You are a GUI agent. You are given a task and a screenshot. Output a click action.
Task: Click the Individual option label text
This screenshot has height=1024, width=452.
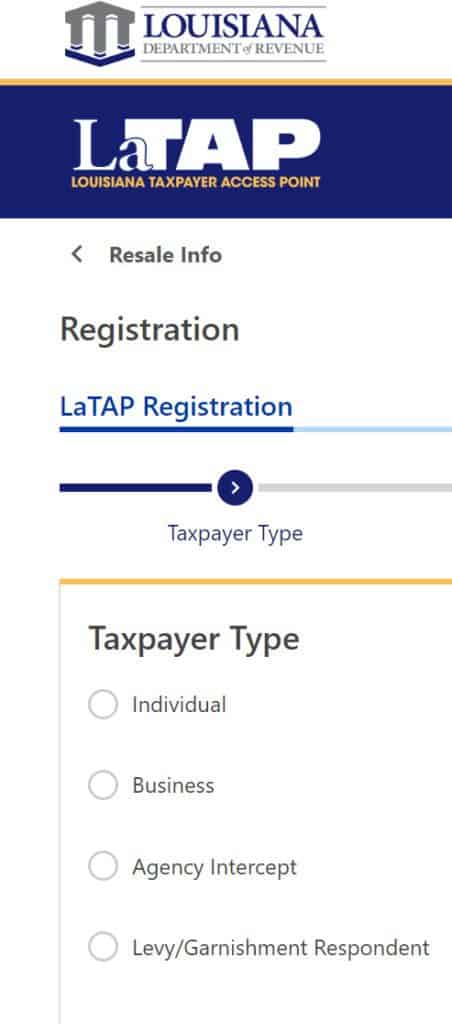tap(179, 705)
